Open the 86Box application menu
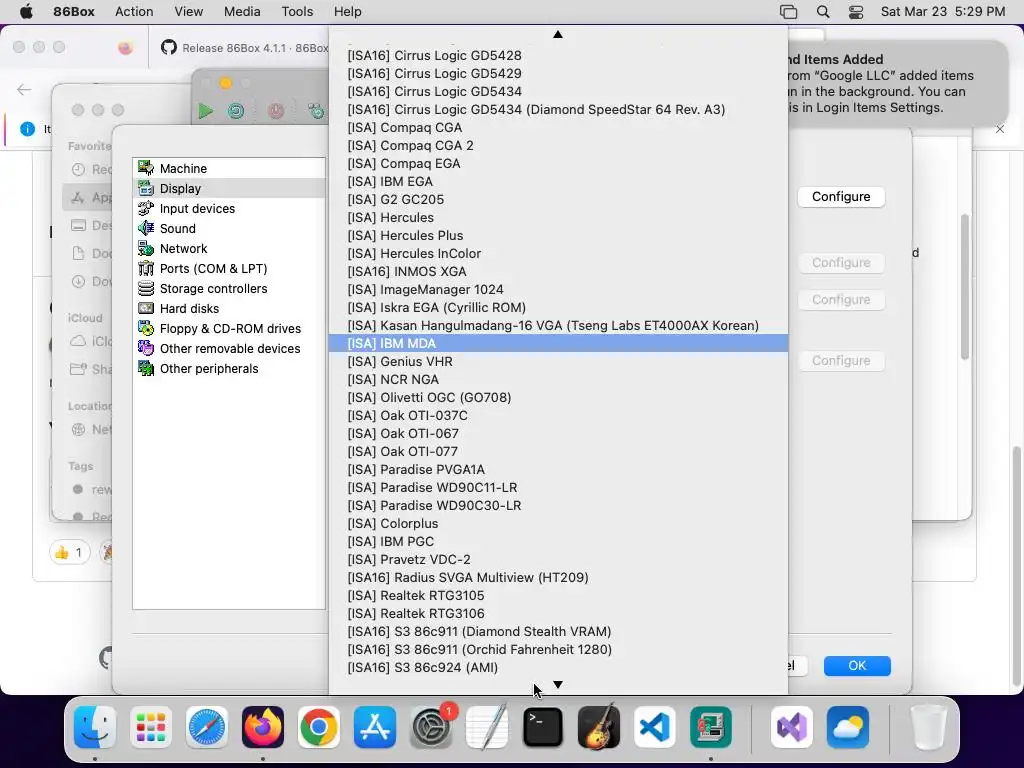The image size is (1024, 768). [x=74, y=12]
